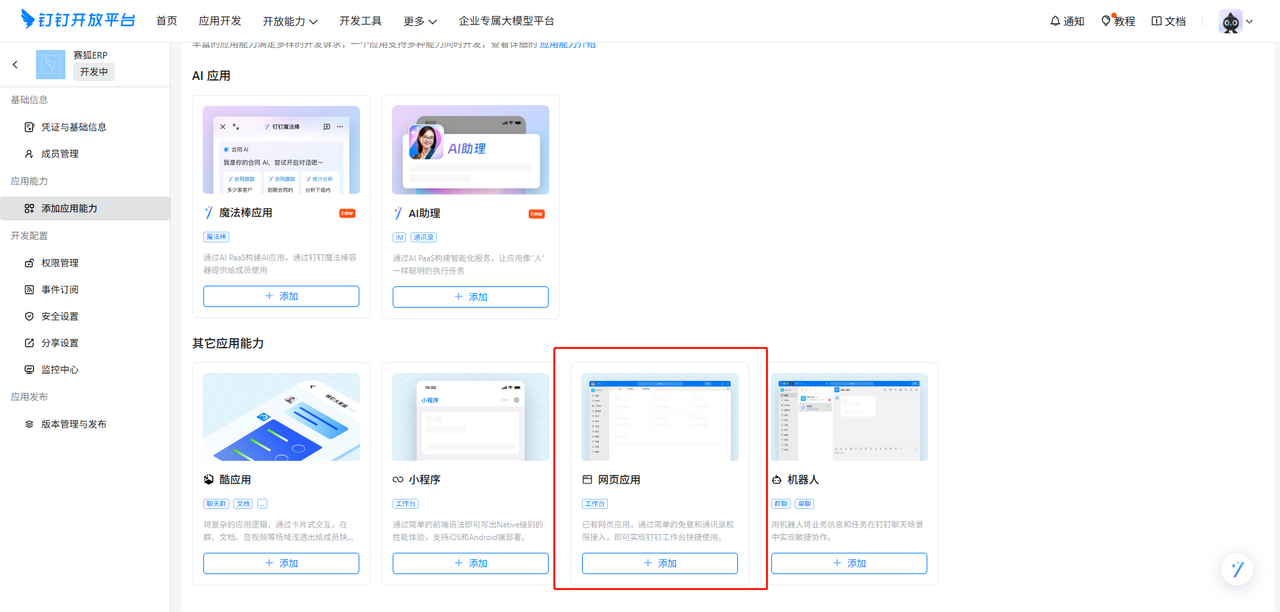
Task: Click the 魔法棒应用 preview thumbnail
Action: click(281, 150)
